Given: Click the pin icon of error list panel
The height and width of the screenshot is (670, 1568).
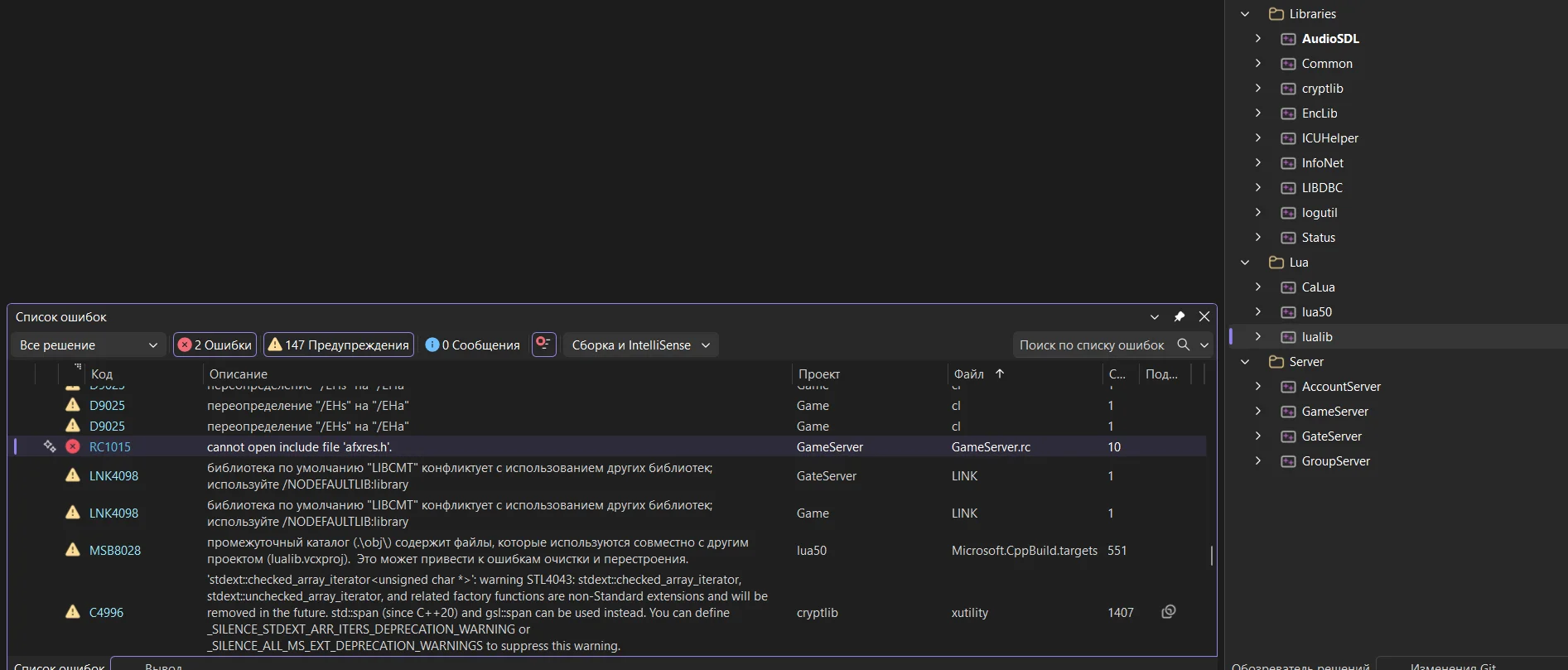Looking at the screenshot, I should (x=1180, y=316).
